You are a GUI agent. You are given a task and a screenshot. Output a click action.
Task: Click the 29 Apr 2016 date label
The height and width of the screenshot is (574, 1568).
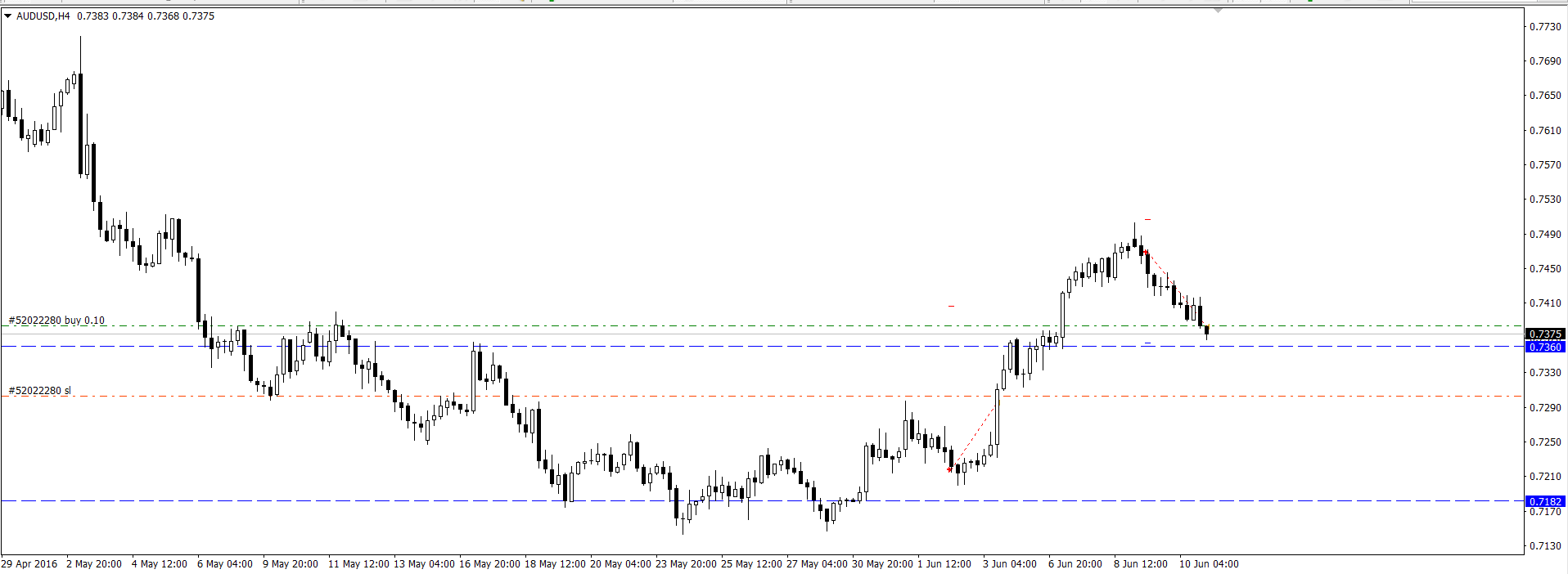click(x=29, y=563)
